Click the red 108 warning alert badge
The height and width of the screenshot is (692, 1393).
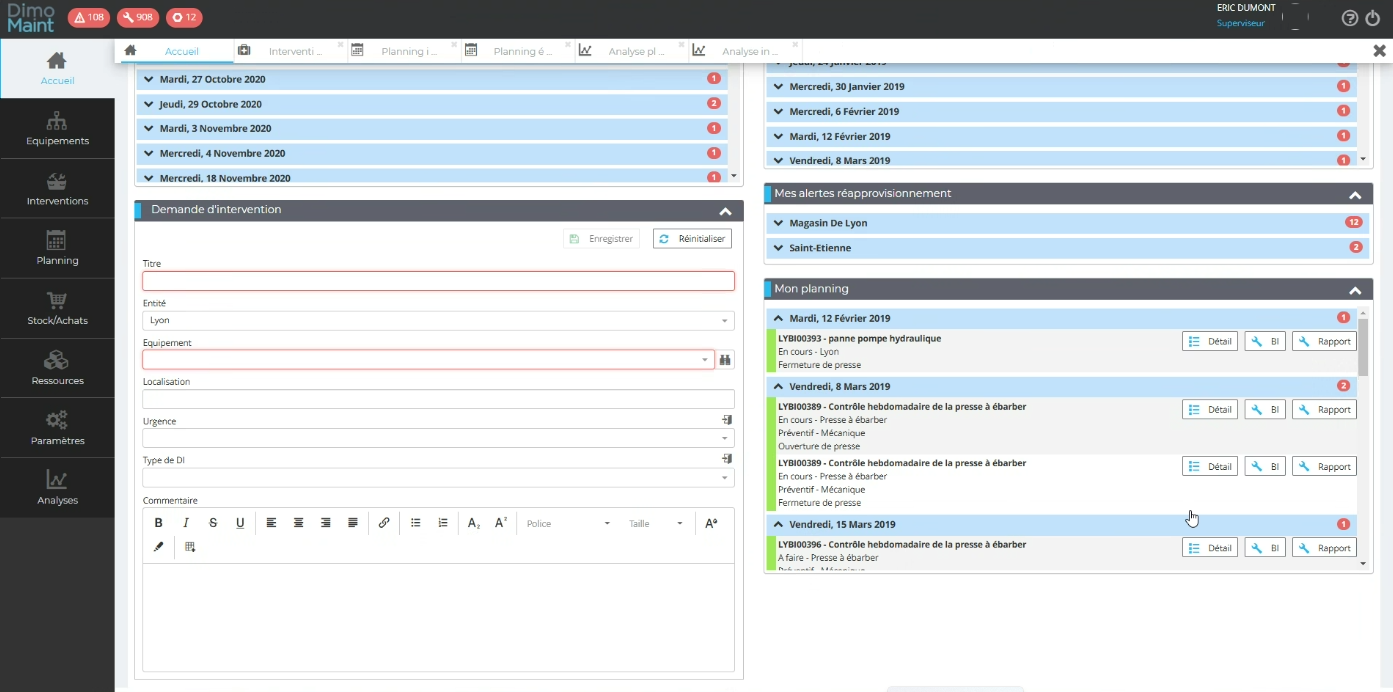pyautogui.click(x=89, y=17)
